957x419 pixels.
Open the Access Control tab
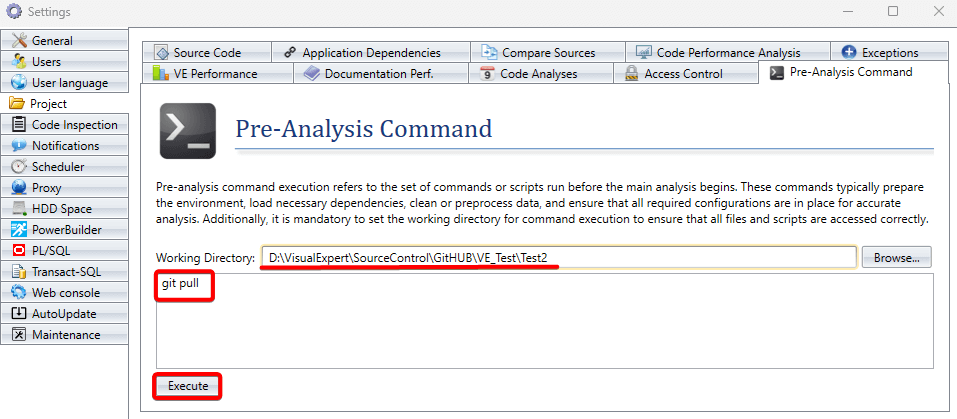[x=685, y=73]
